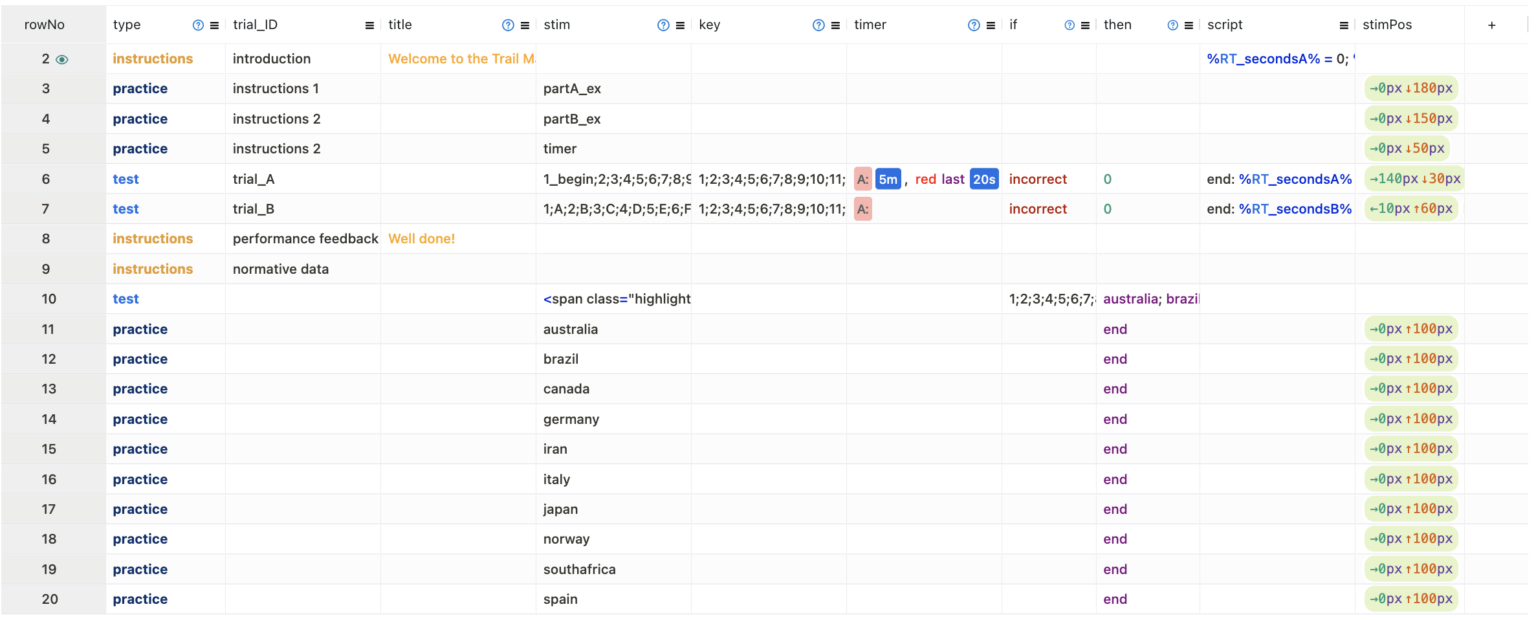The image size is (1536, 620).
Task: Show help for key column
Action: (819, 25)
